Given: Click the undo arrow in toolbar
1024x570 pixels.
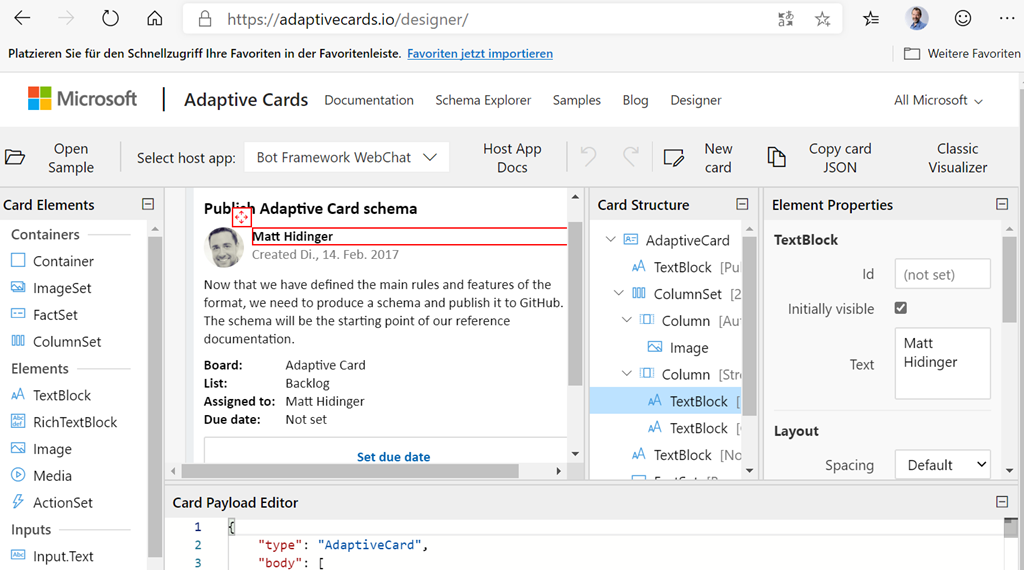Looking at the screenshot, I should coord(588,157).
